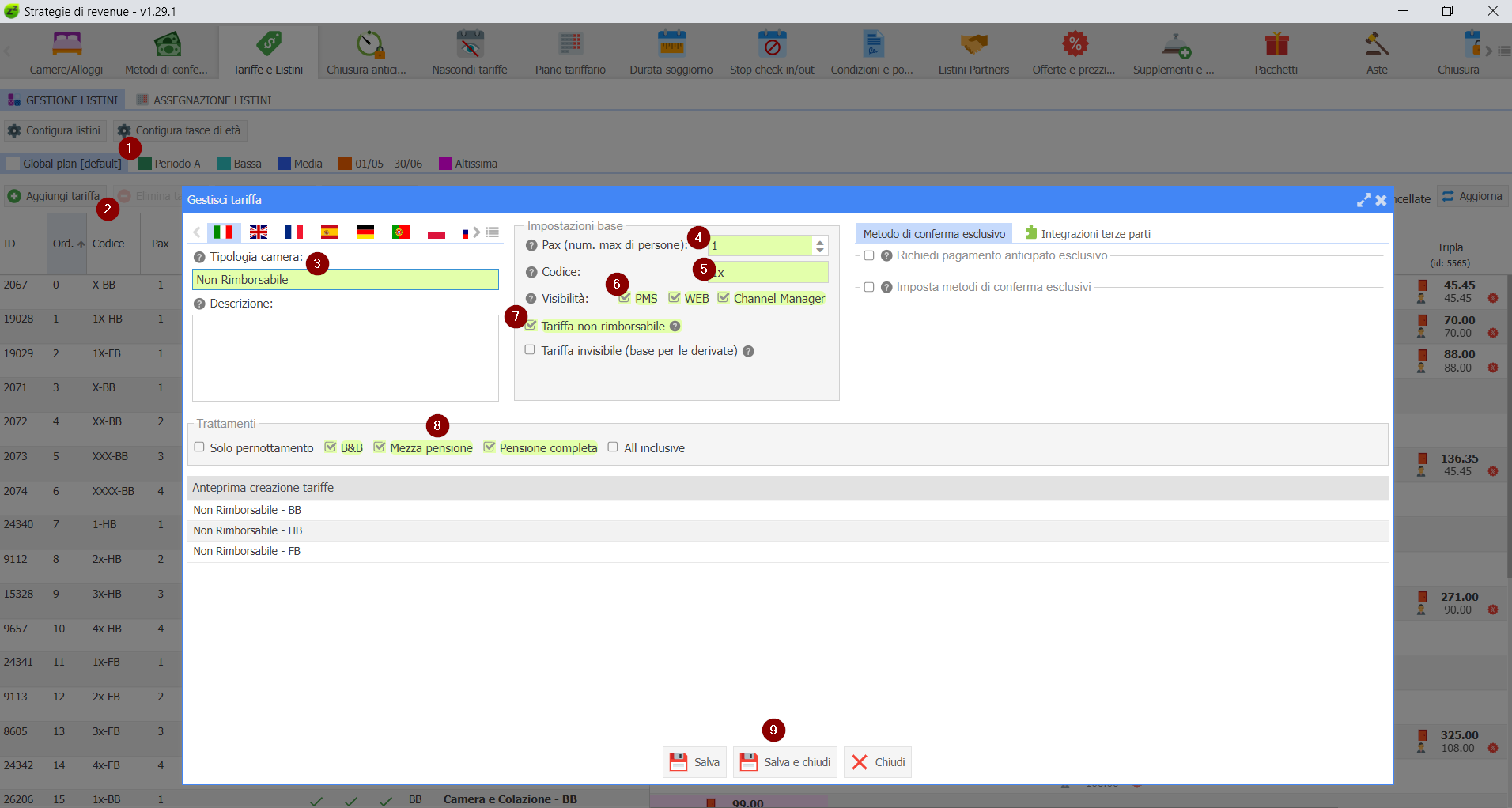Click Configura listini button
Viewport: 1512px width, 808px height.
click(x=55, y=130)
